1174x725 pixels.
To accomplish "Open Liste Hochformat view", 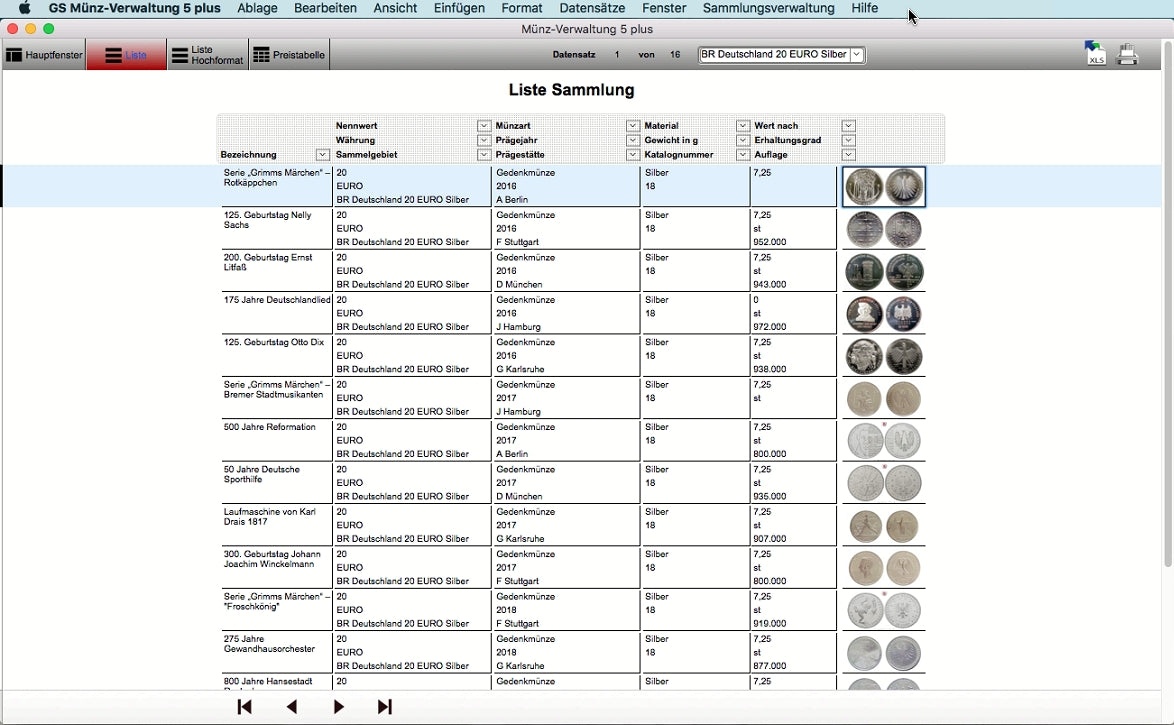I will point(207,55).
